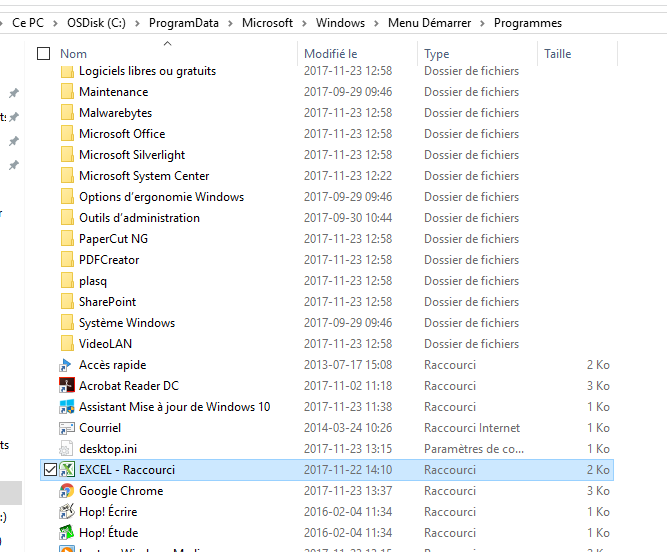Click the Assistant Mise à jour Windows 10 icon
This screenshot has width=667, height=552.
click(x=66, y=407)
